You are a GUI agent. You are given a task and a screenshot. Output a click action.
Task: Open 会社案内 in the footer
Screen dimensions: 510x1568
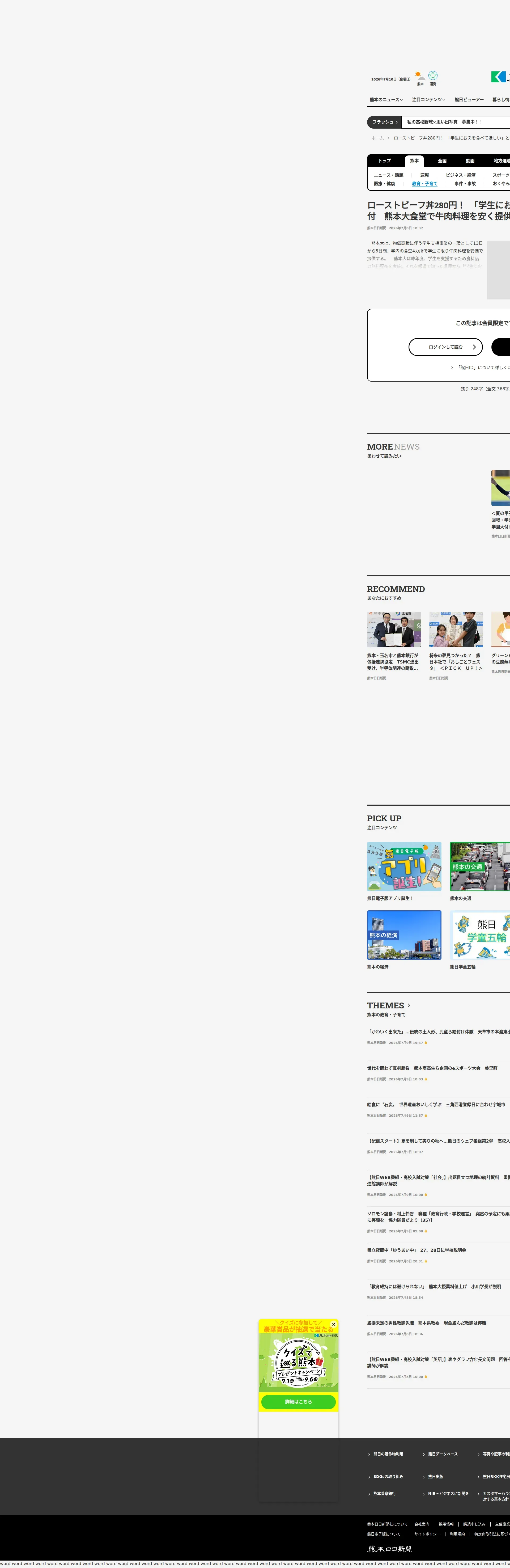point(422,1524)
